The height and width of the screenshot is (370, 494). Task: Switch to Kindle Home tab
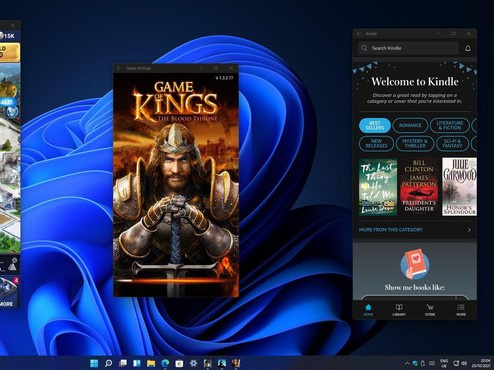(368, 310)
